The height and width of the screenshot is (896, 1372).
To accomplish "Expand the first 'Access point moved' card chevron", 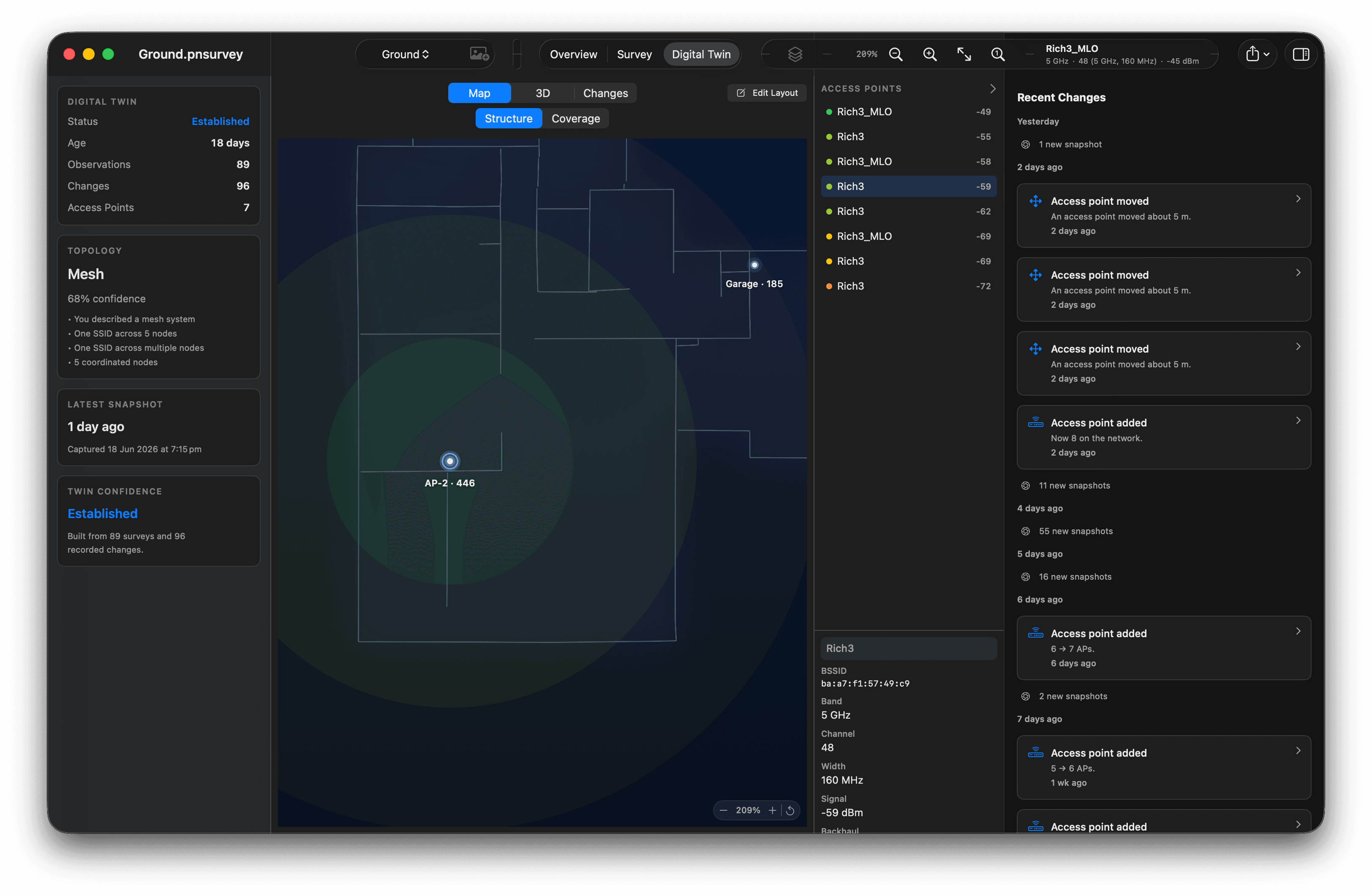I will pos(1298,199).
